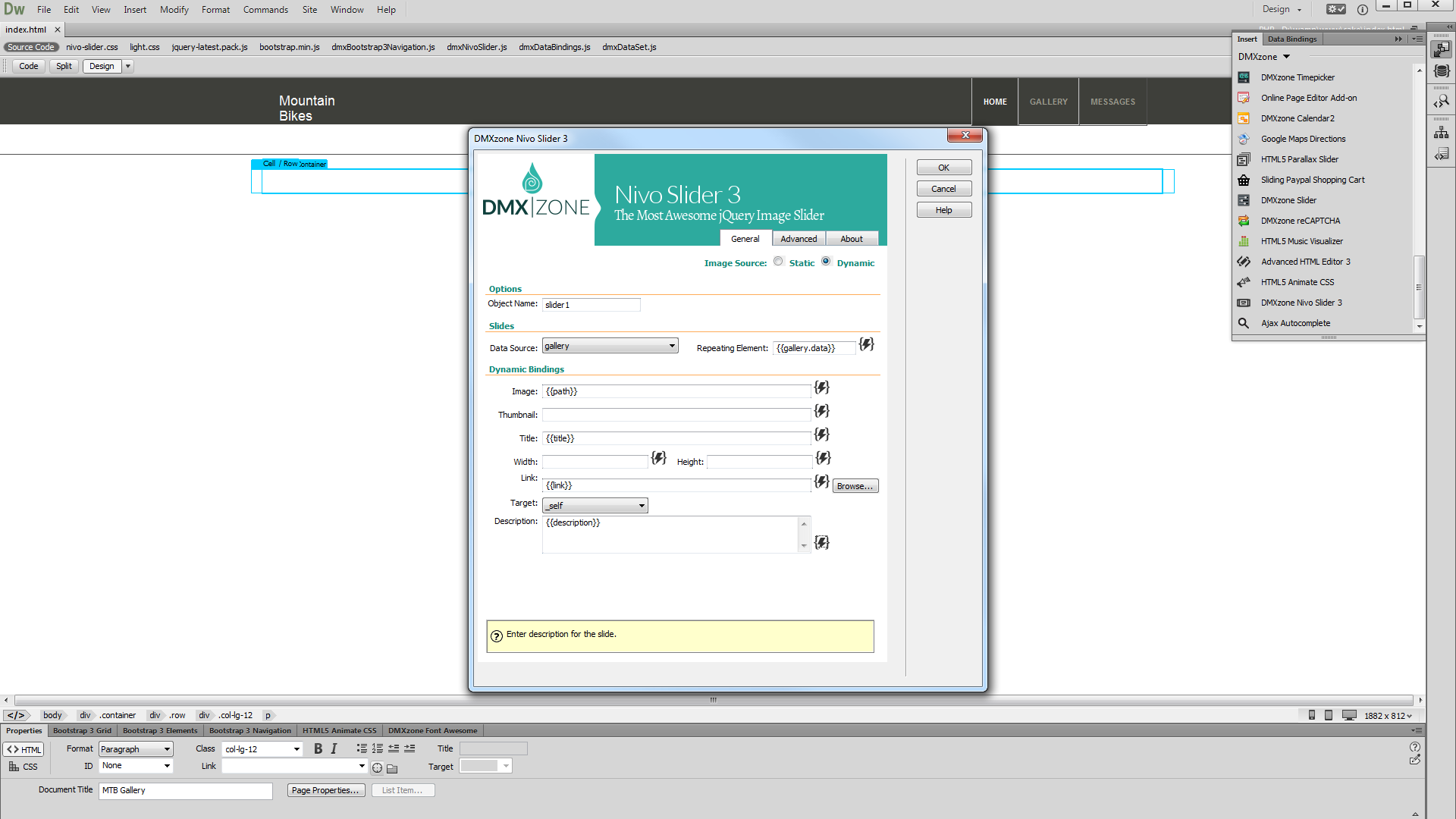Switch to the About tab in dialog
The image size is (1456, 819).
click(852, 239)
